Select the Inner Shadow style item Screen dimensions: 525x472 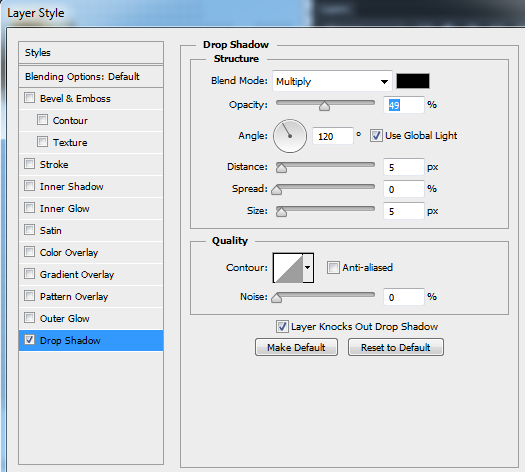pyautogui.click(x=91, y=186)
